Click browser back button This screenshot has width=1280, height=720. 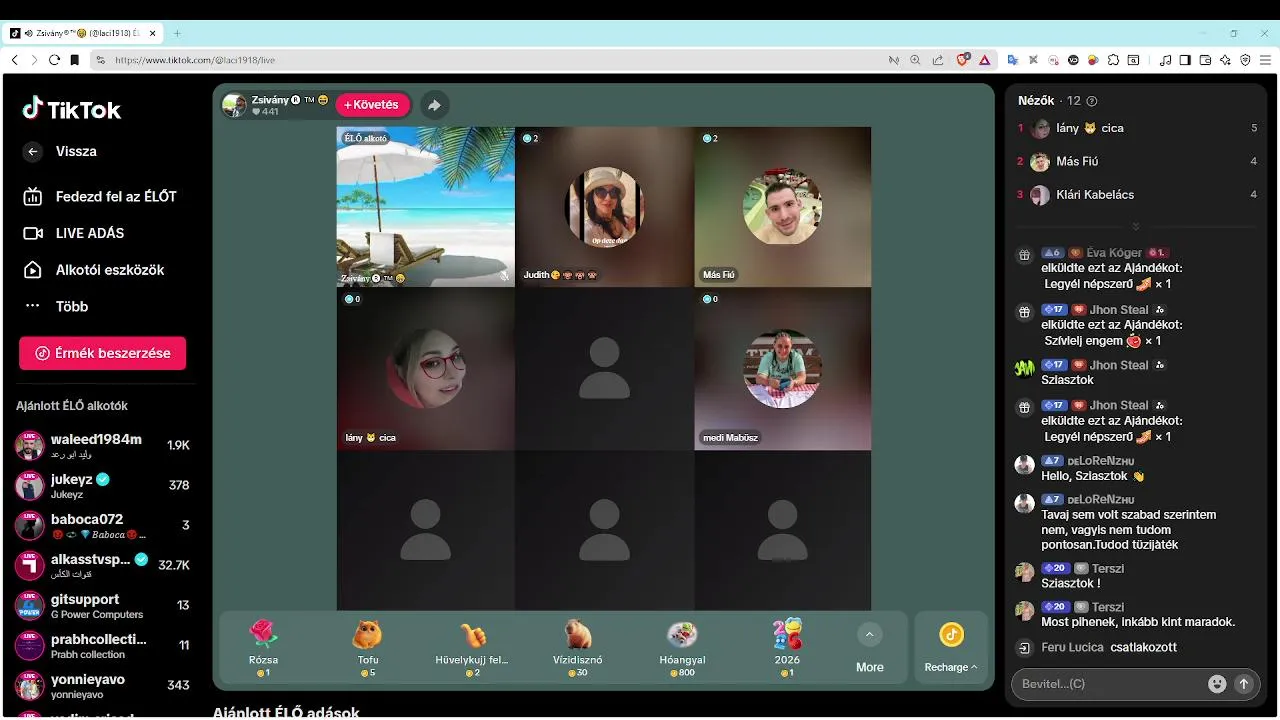click(x=14, y=60)
